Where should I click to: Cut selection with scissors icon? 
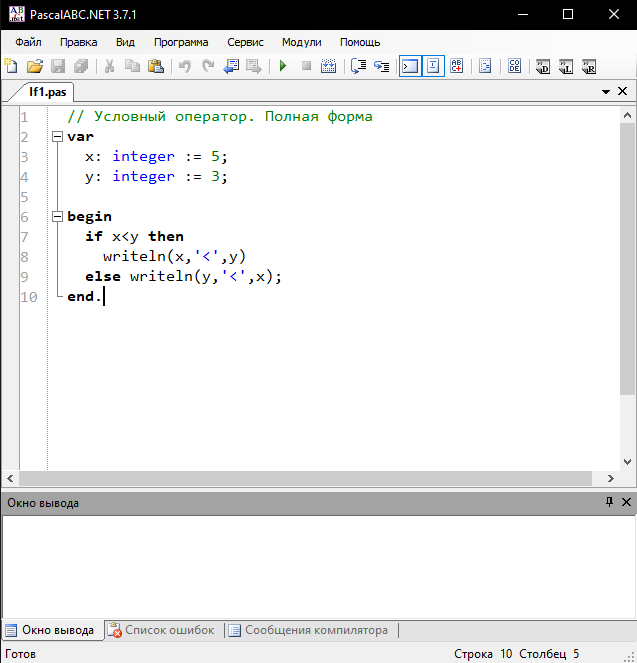109,66
